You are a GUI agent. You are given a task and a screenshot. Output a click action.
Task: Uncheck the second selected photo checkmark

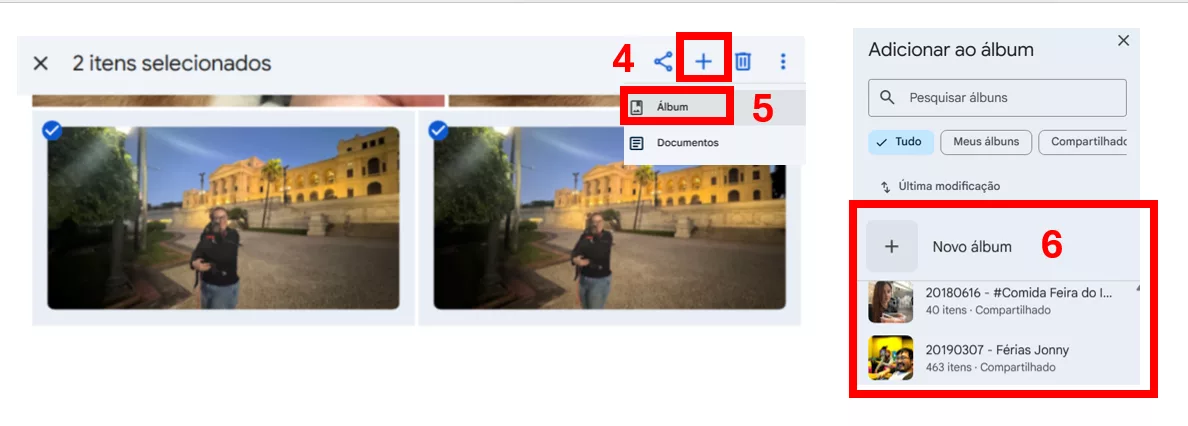click(x=439, y=130)
